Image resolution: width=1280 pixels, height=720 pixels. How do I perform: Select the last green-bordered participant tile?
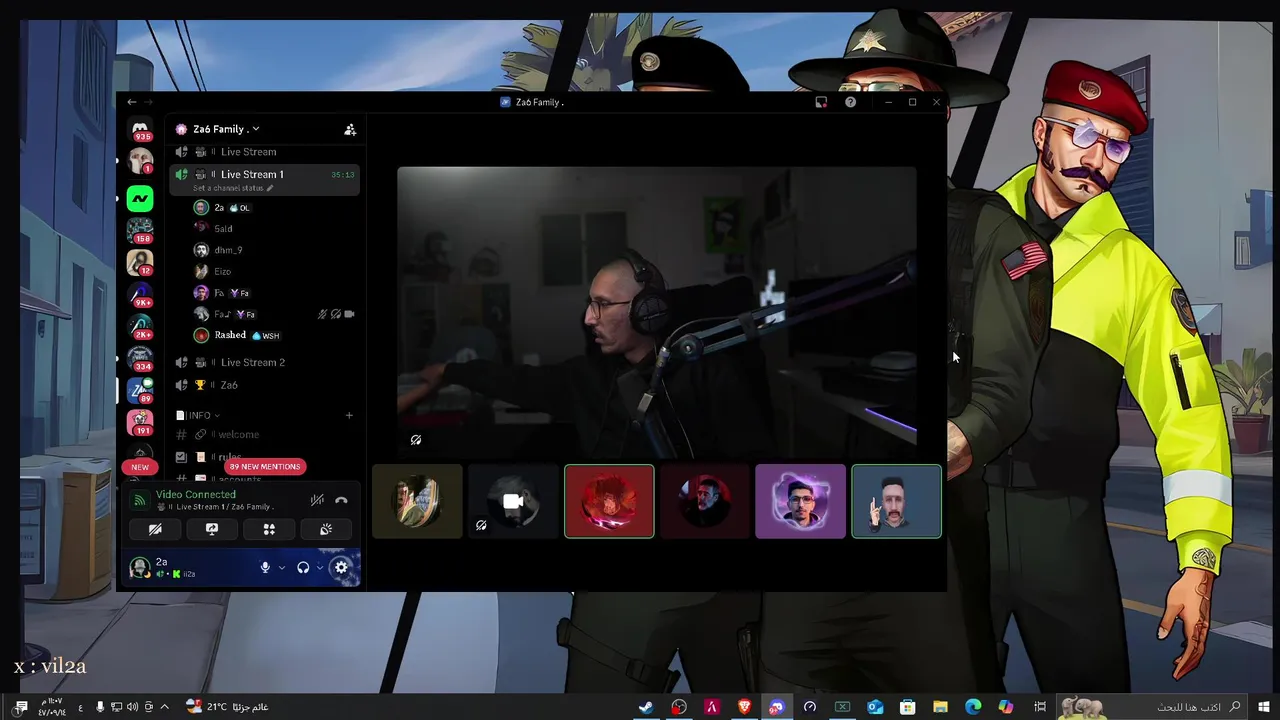tap(896, 501)
